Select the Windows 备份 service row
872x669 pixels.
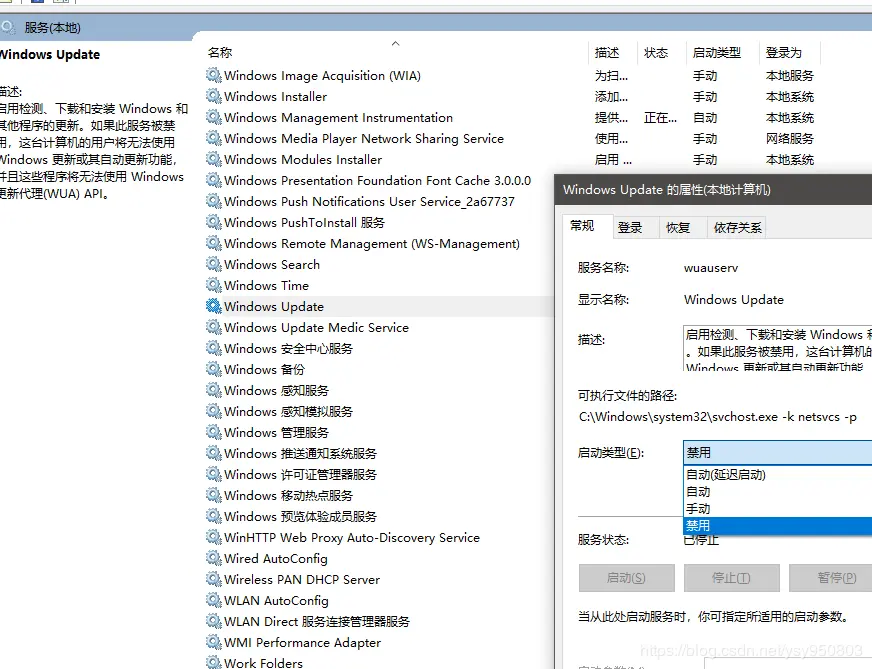tap(379, 369)
